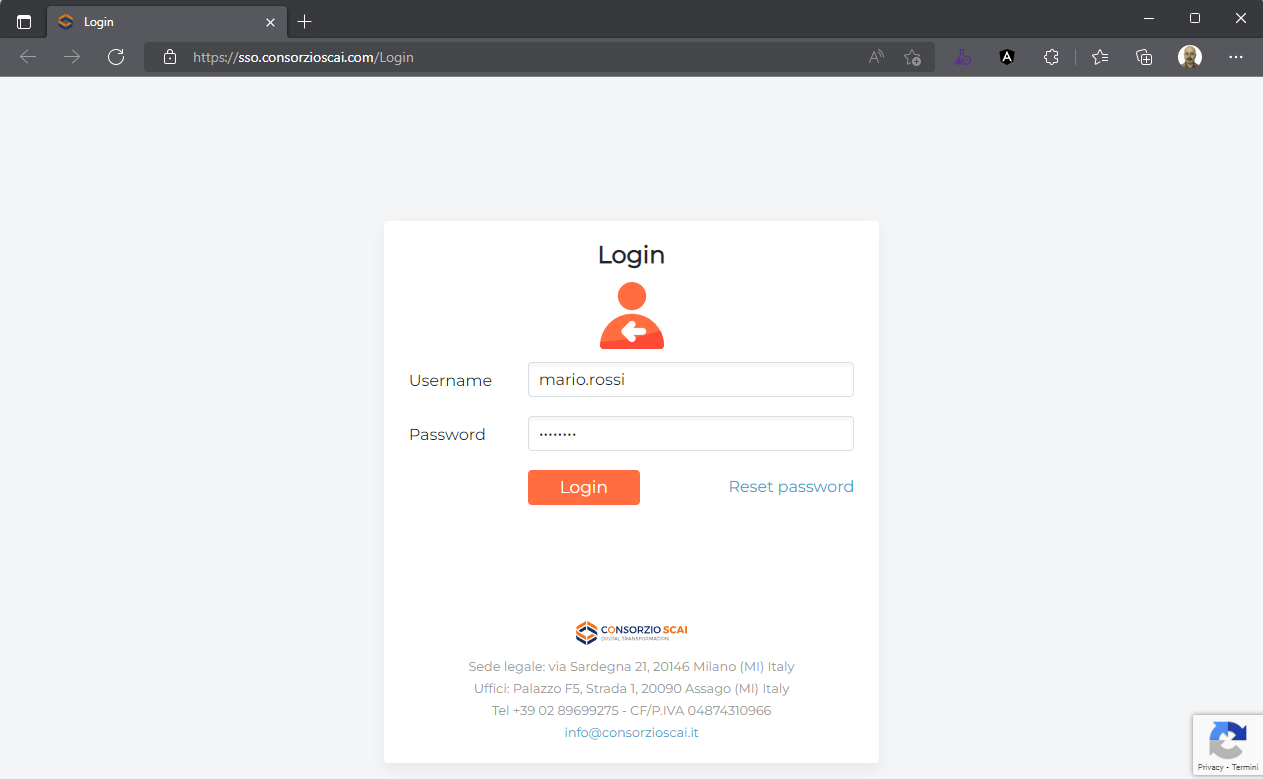The height and width of the screenshot is (779, 1263).
Task: Open the tab actions menu
Action: (x=22, y=20)
